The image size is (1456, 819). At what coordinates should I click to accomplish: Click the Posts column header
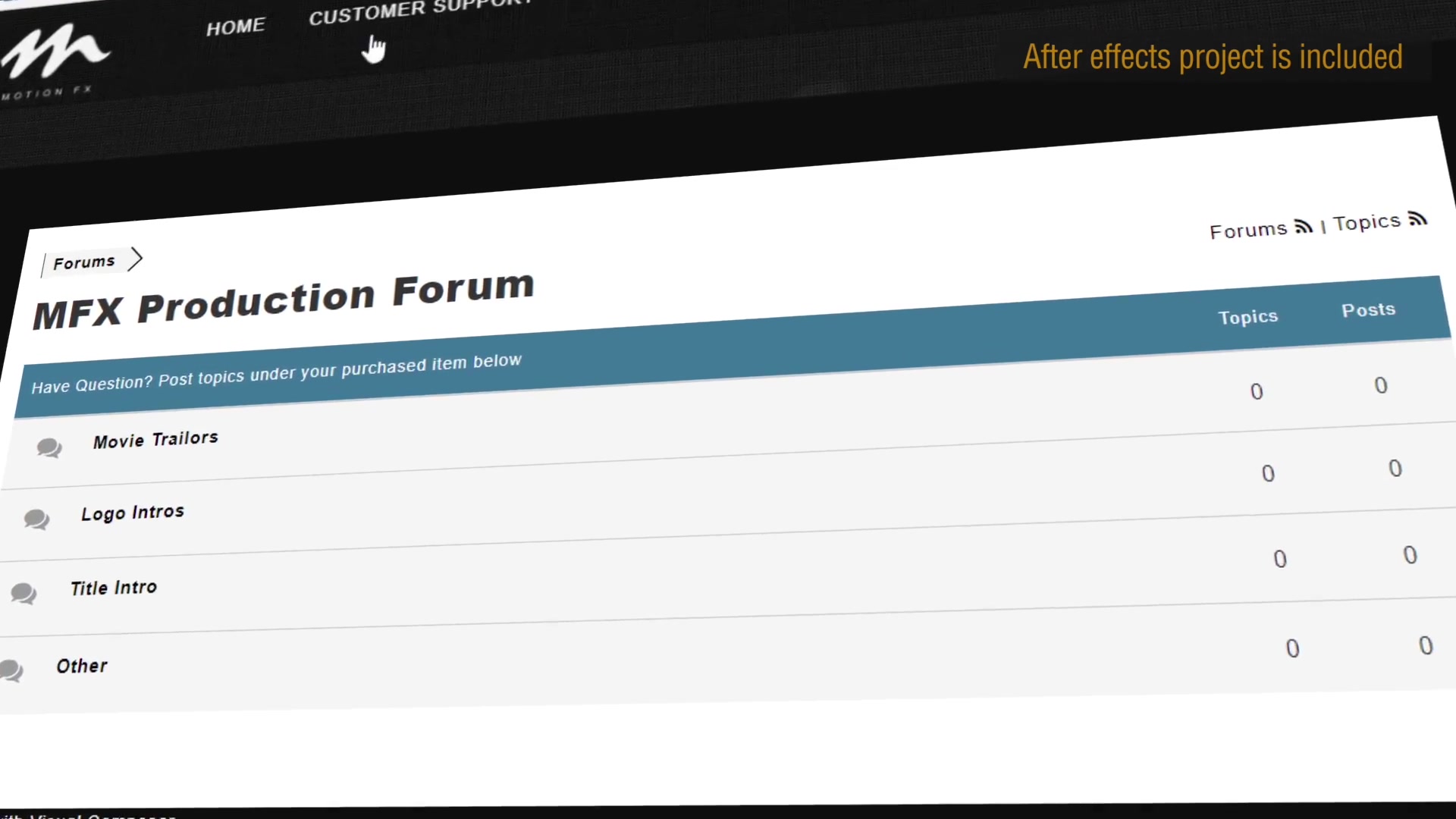tap(1368, 309)
